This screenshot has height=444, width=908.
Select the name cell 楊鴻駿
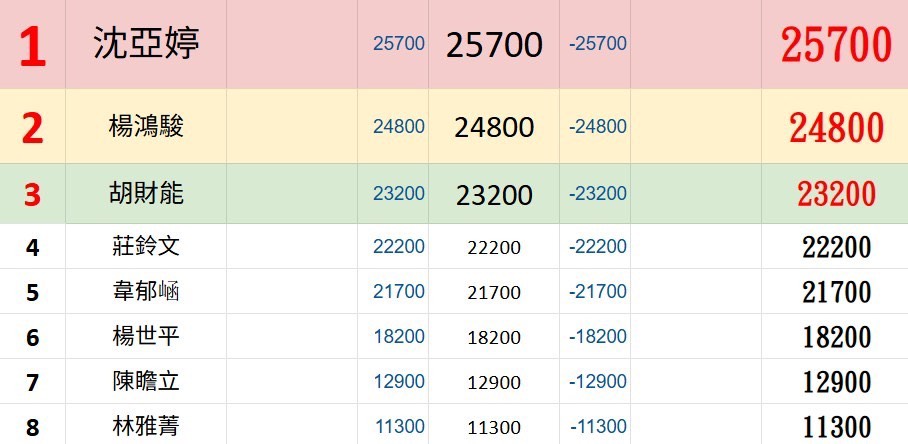146,127
